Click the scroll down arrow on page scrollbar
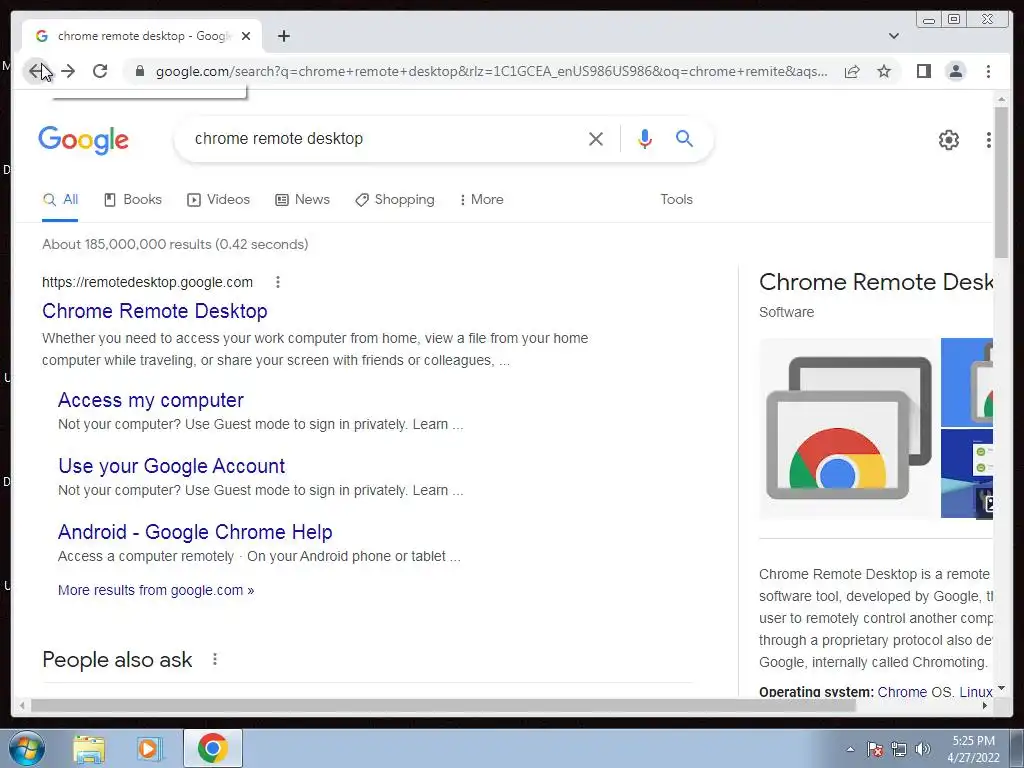The width and height of the screenshot is (1024, 768). pyautogui.click(x=1002, y=688)
